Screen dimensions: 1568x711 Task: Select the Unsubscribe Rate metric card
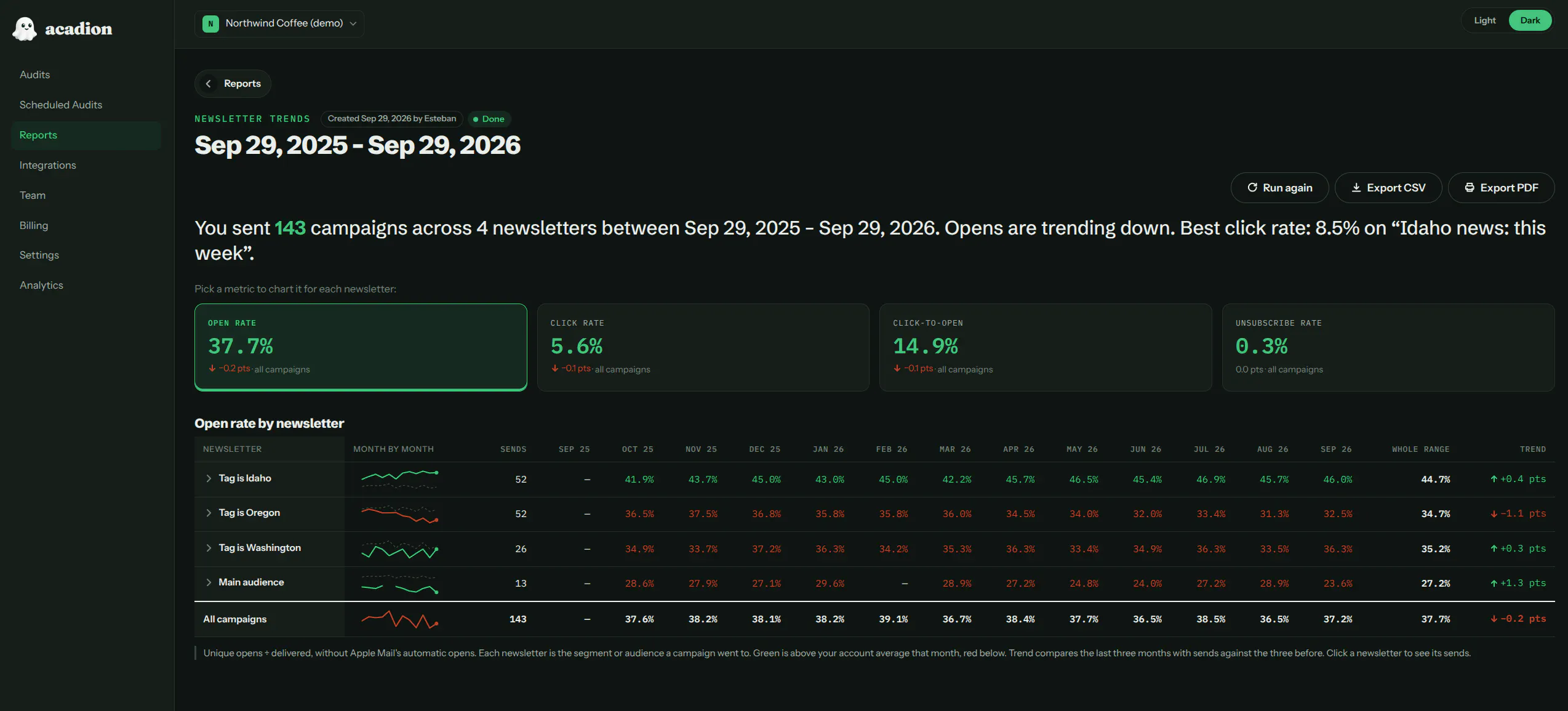[x=1388, y=347]
